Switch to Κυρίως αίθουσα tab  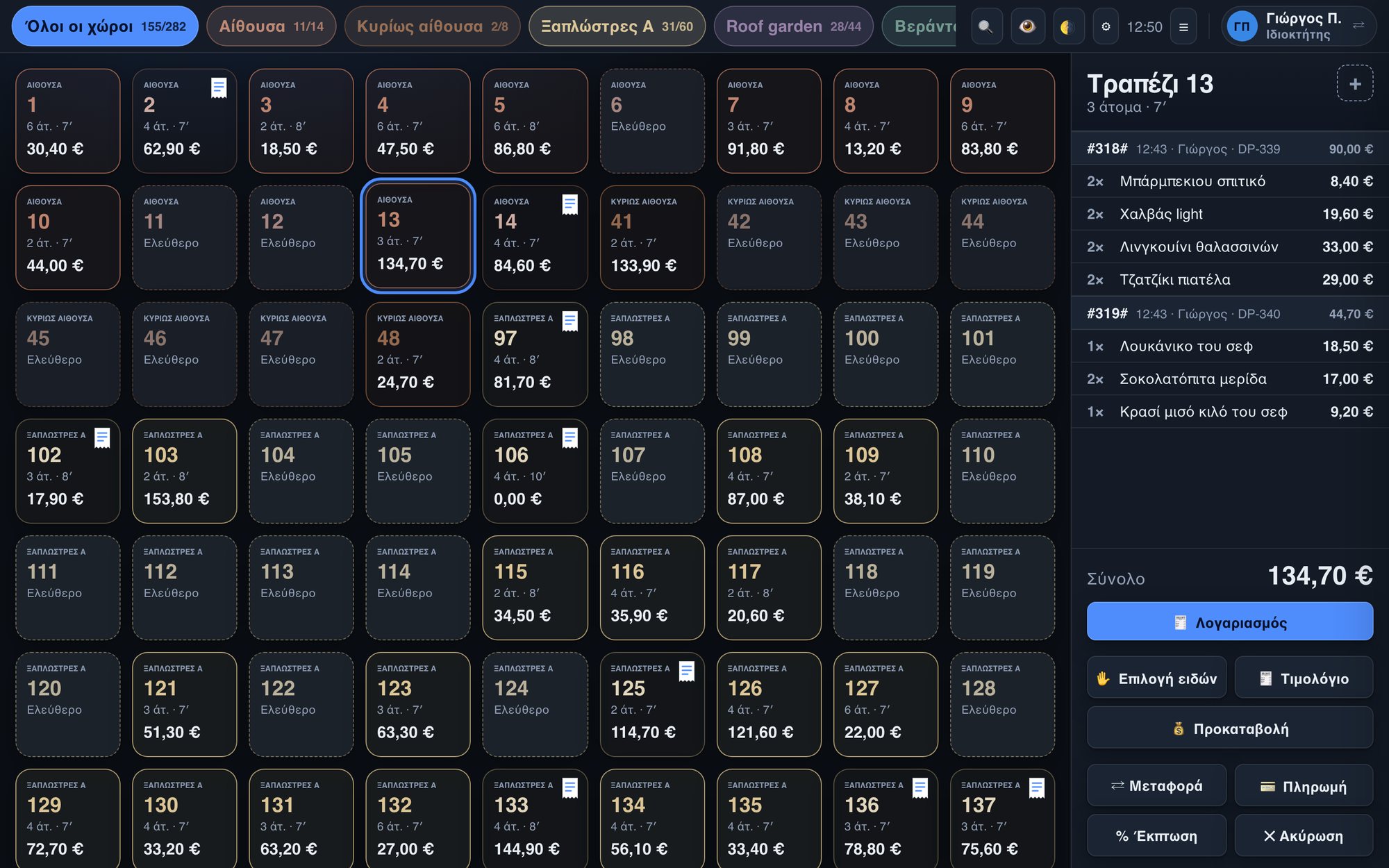432,26
